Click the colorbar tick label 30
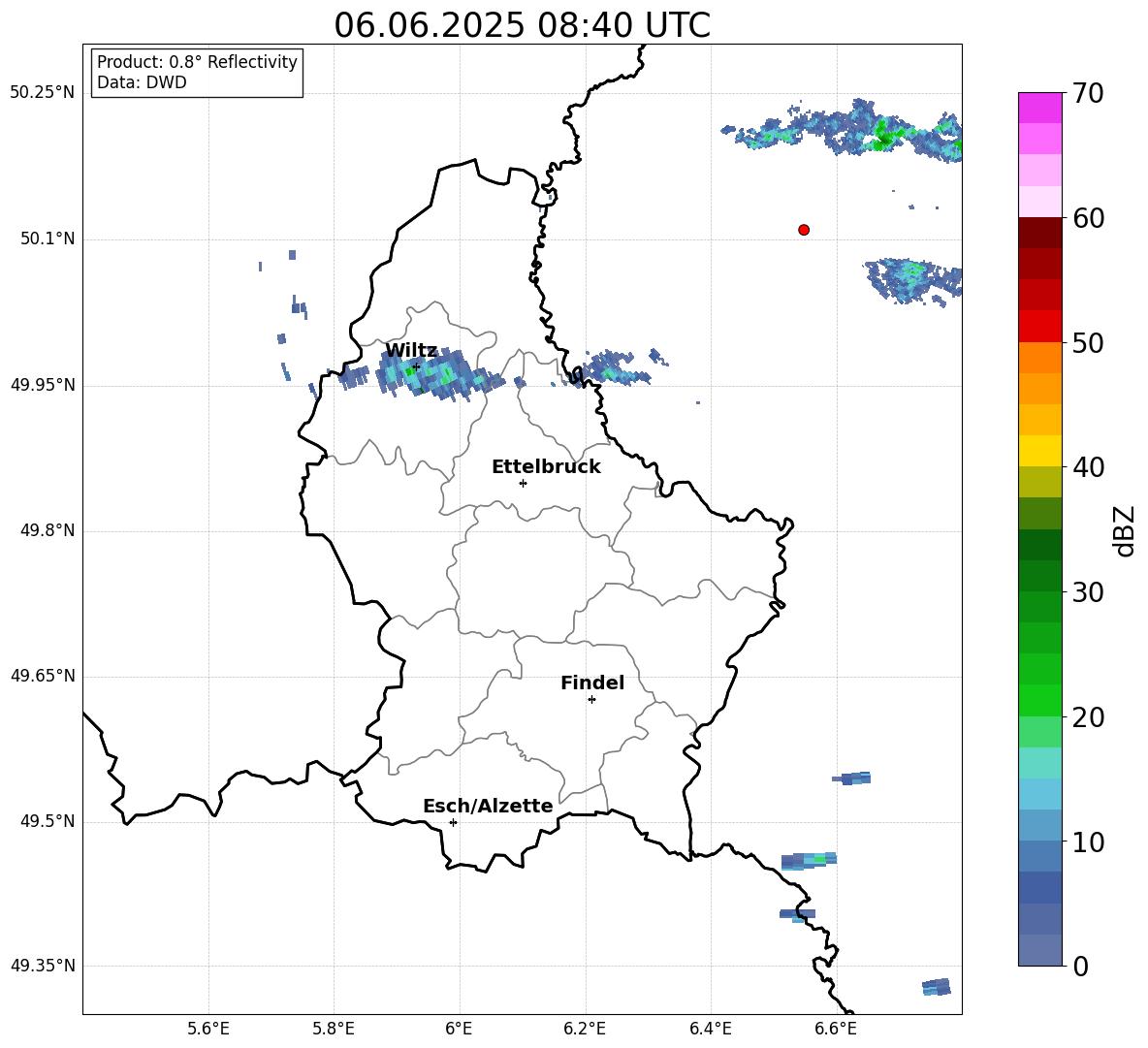Image resolution: width=1148 pixels, height=1048 pixels. (1088, 592)
